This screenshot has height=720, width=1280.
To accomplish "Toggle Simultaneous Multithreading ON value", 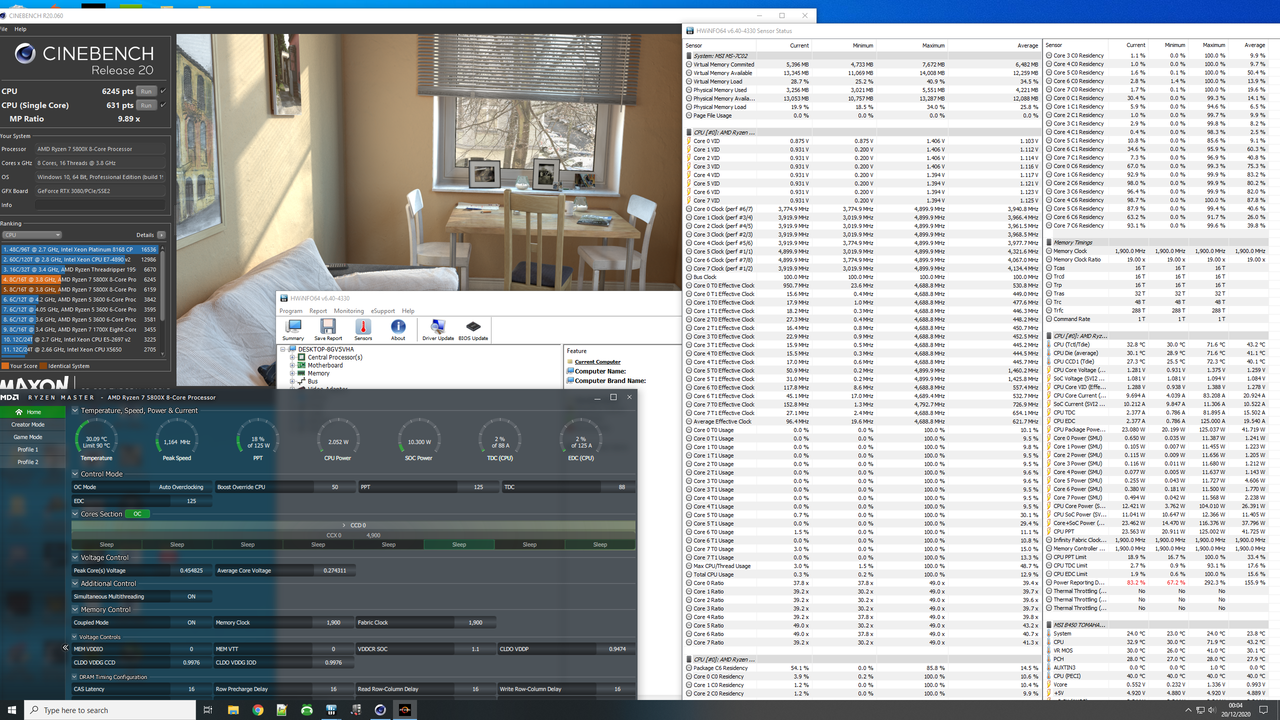I will (191, 596).
